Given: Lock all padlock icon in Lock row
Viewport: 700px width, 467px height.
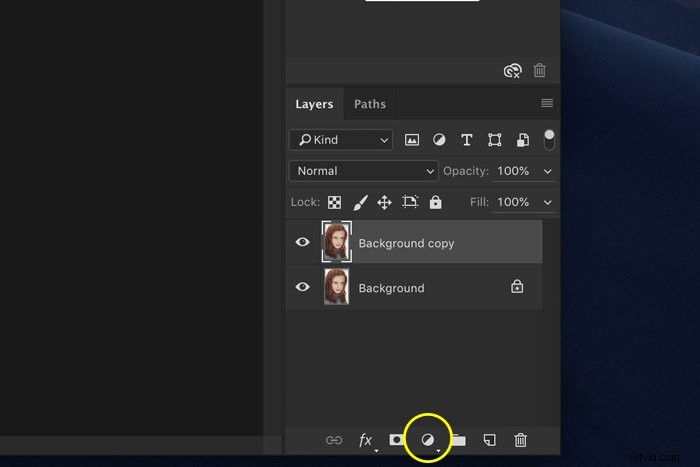Looking at the screenshot, I should coord(435,202).
